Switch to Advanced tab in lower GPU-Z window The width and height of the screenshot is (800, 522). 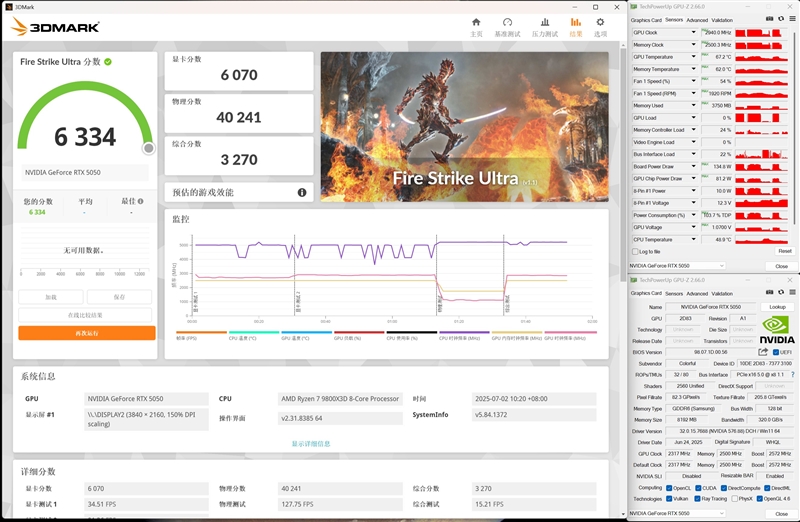[697, 293]
